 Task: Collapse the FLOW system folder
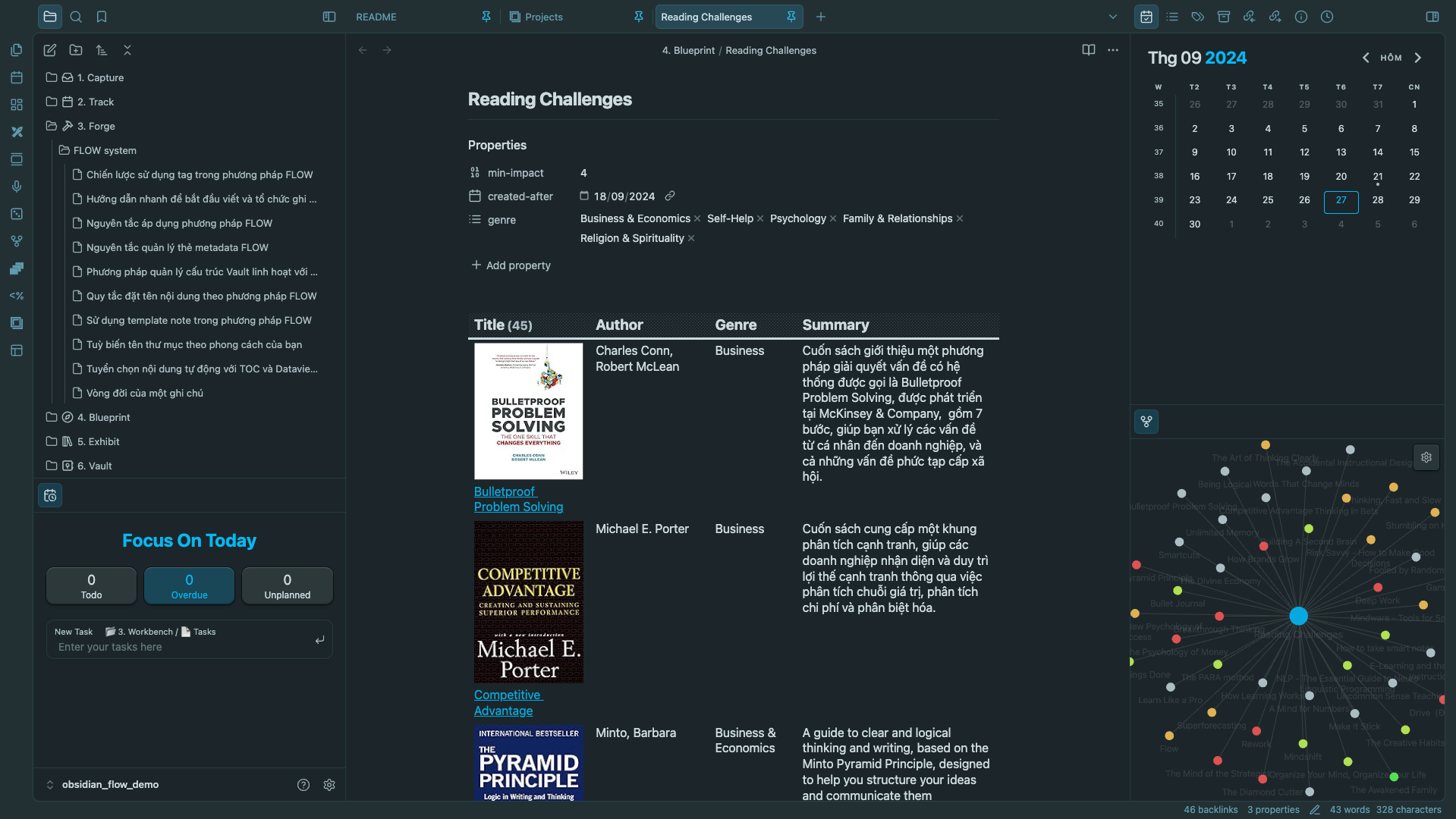(105, 150)
